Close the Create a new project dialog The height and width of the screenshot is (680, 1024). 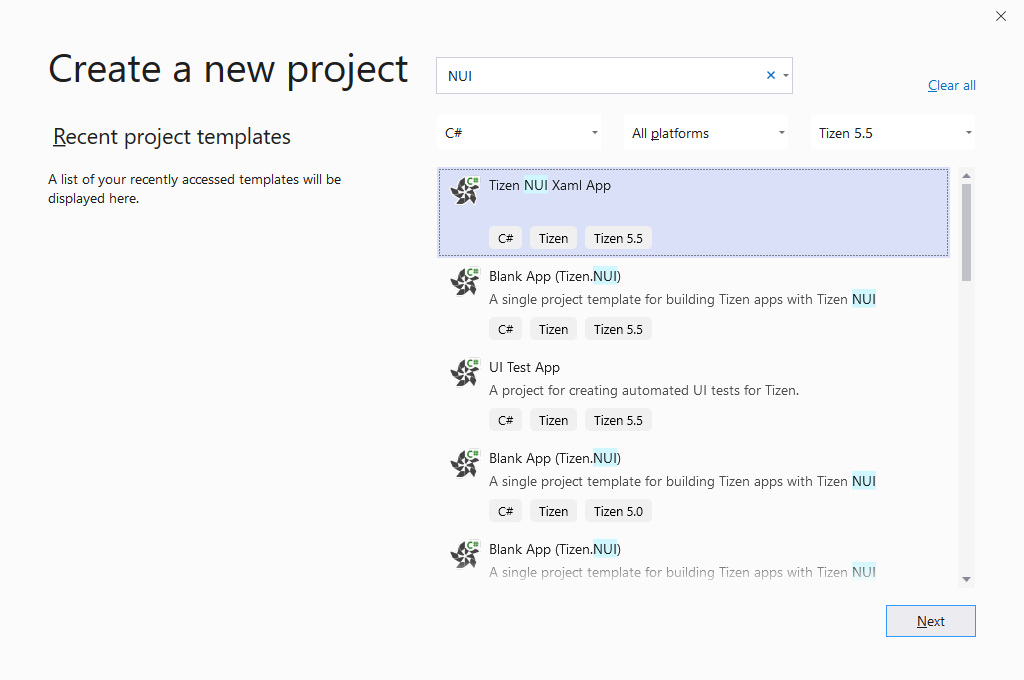[x=1001, y=16]
